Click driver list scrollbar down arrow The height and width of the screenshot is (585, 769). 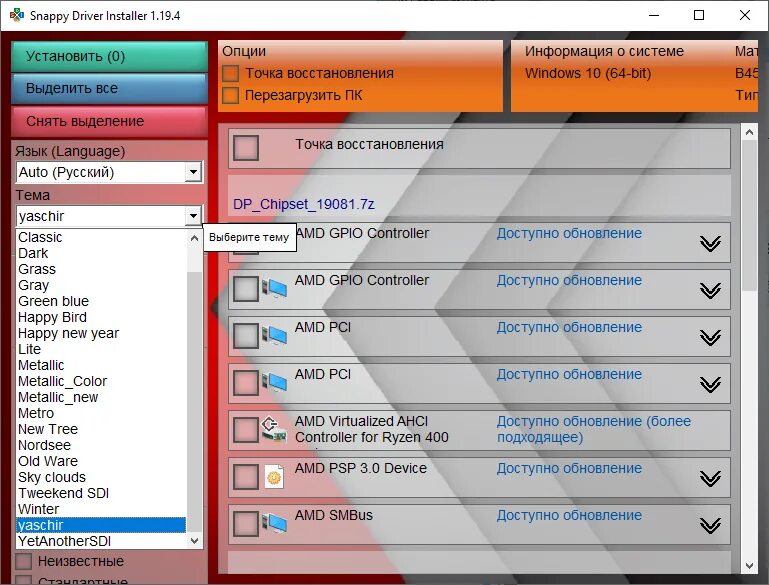point(749,565)
